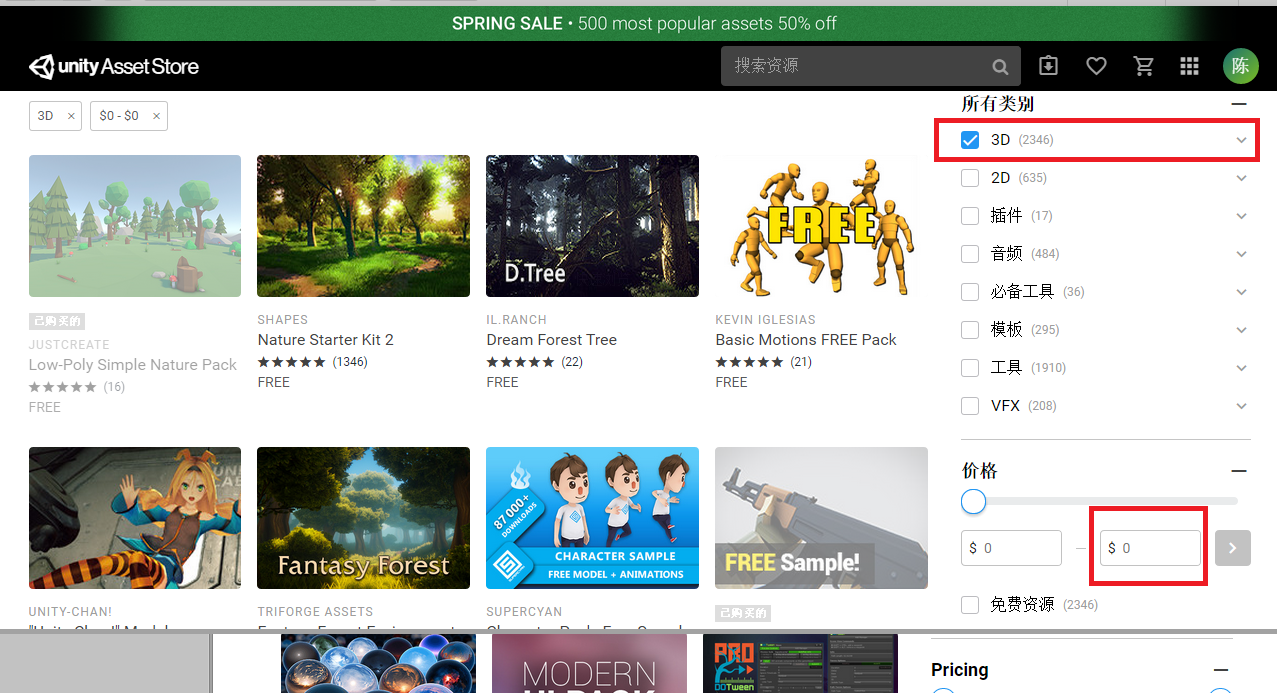Expand the 必备工具 category chevron

tap(1241, 292)
